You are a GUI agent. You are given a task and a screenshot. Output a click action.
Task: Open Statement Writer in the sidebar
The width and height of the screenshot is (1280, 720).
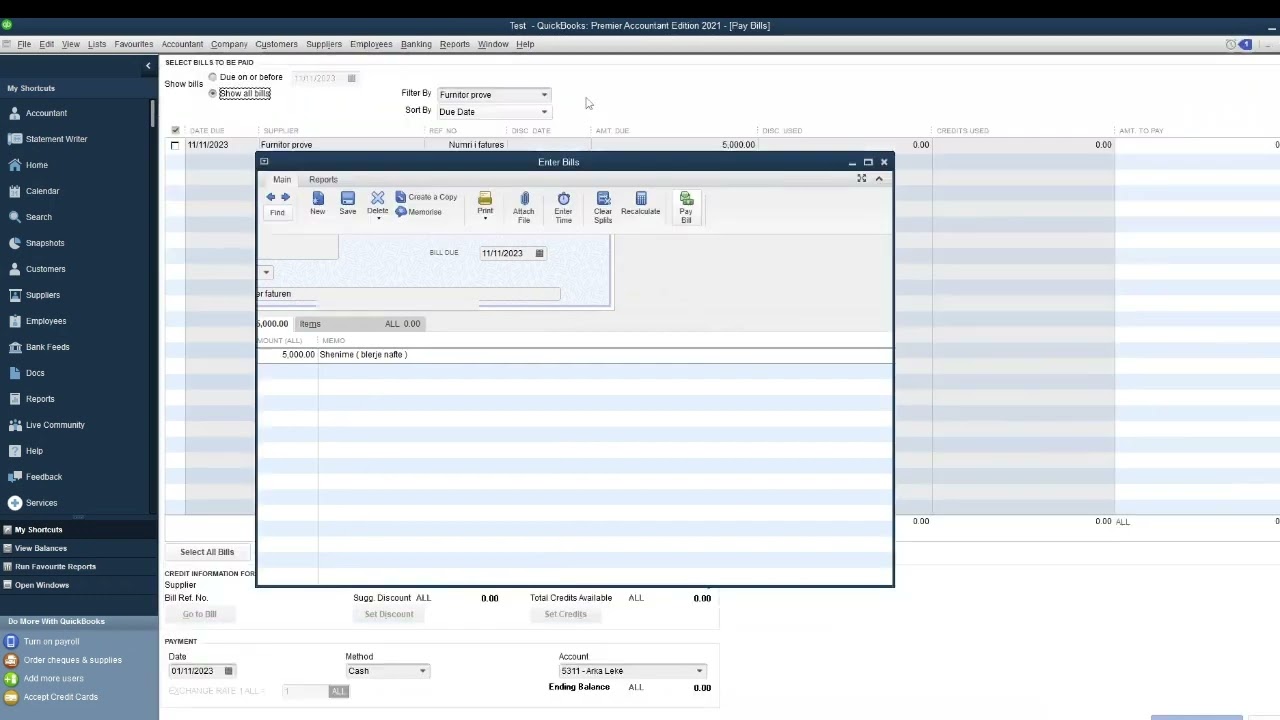[x=56, y=139]
